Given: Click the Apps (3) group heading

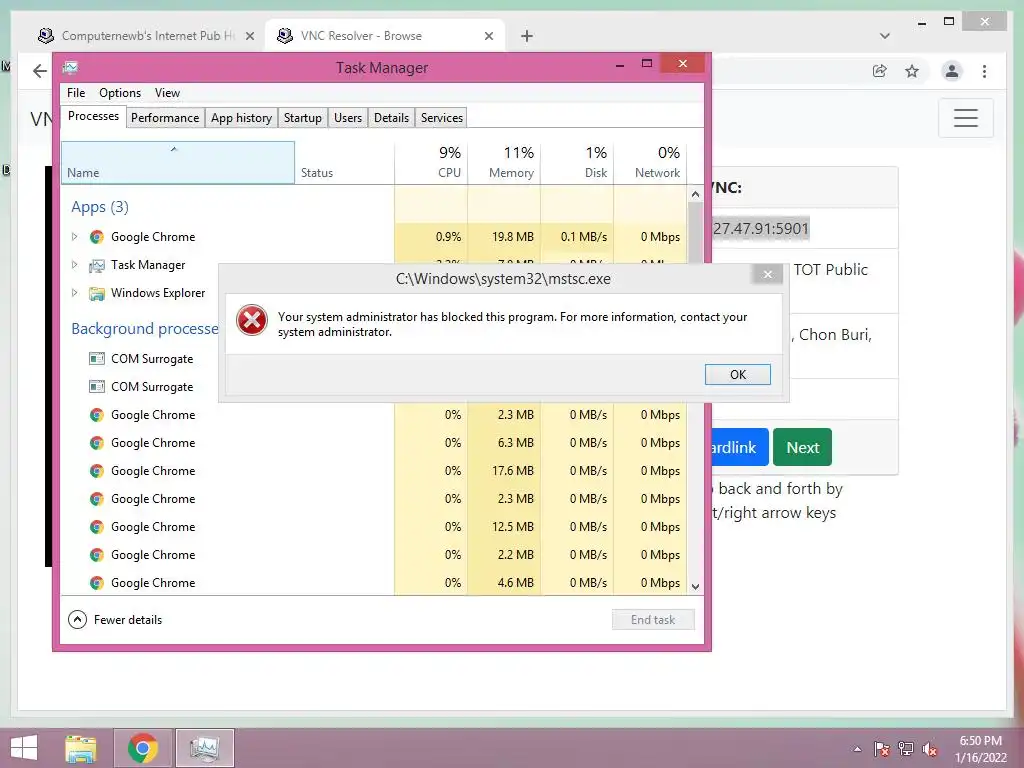Looking at the screenshot, I should [100, 207].
